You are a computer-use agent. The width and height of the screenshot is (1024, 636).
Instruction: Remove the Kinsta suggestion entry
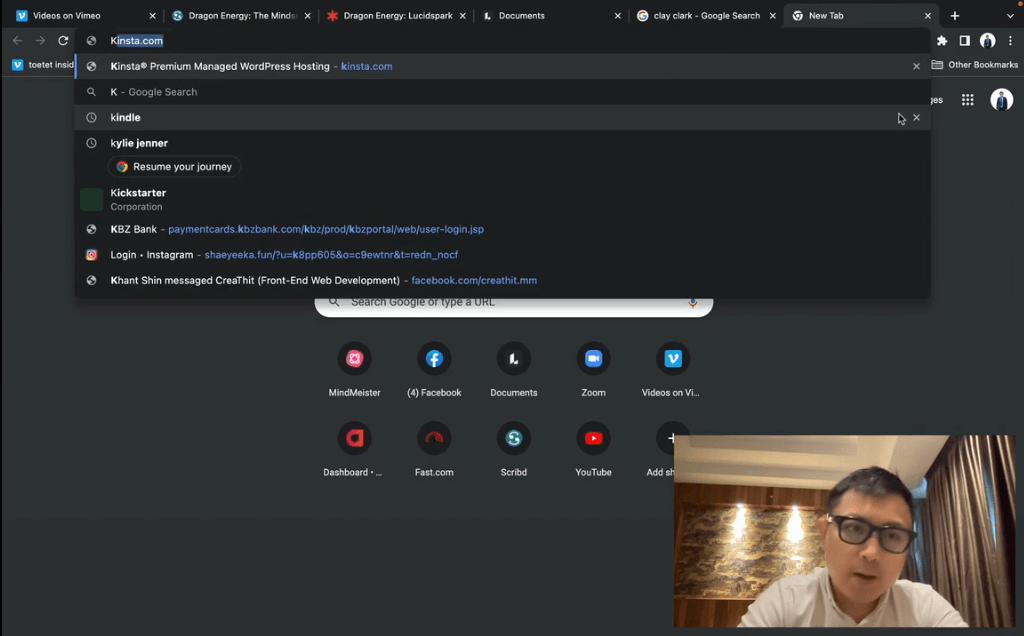(x=916, y=66)
